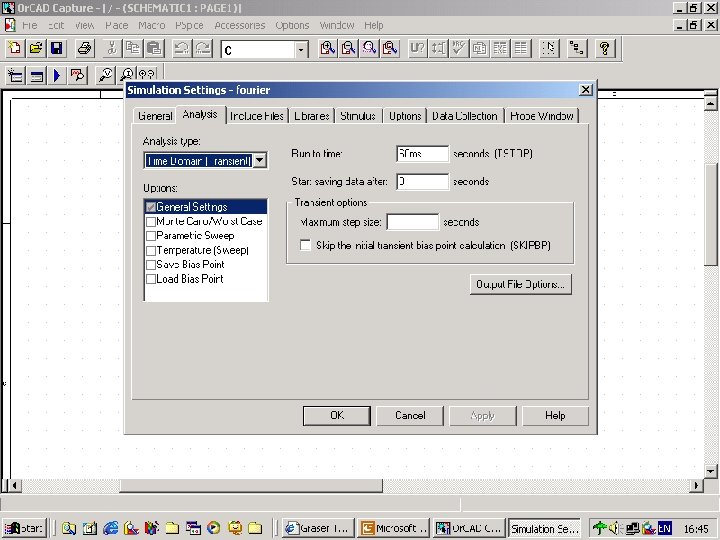View simulation results icon
This screenshot has width=720, height=540.
click(x=78, y=75)
